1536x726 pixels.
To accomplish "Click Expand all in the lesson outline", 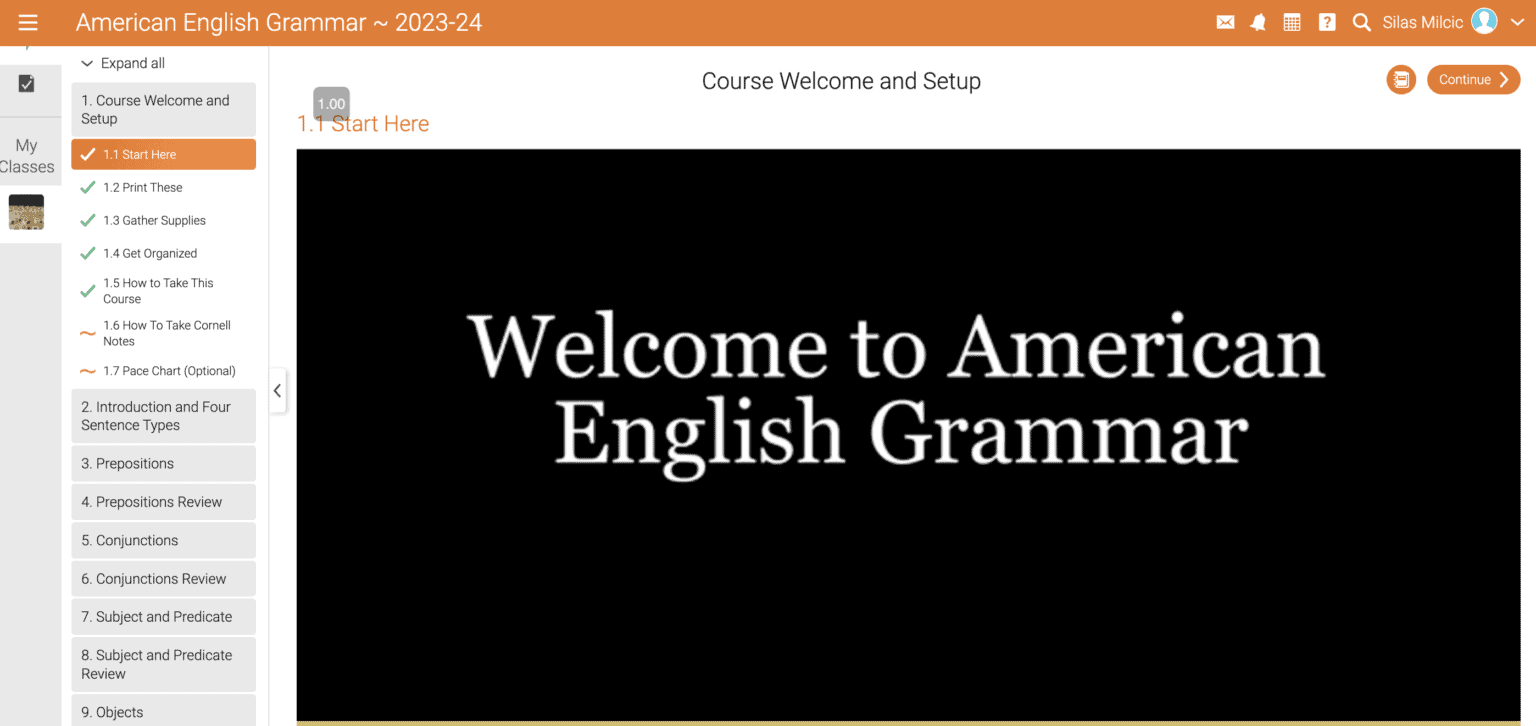I will click(x=122, y=63).
